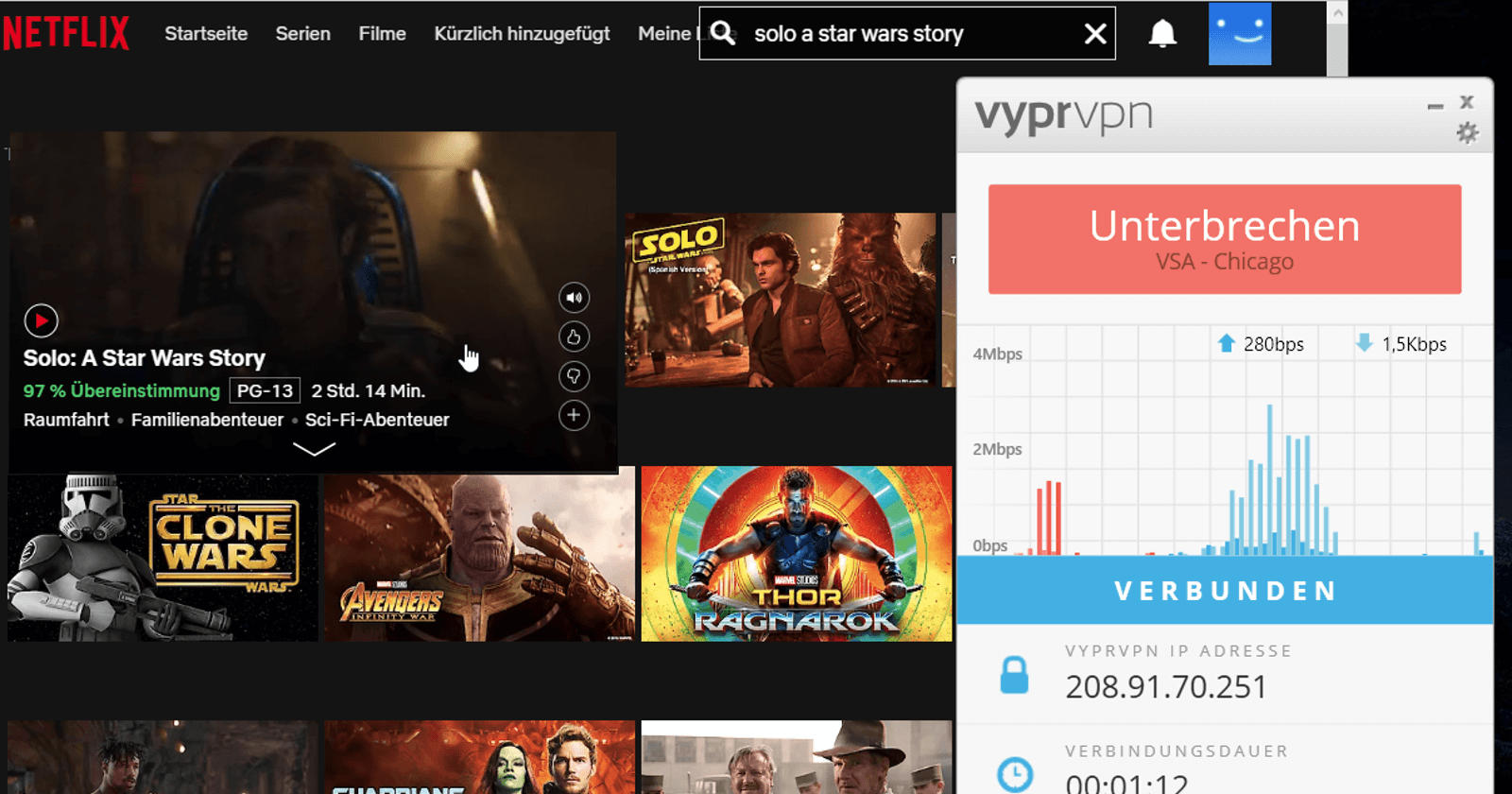Open Thor Ragnarok thumbnail
The image size is (1512, 794).
797,554
